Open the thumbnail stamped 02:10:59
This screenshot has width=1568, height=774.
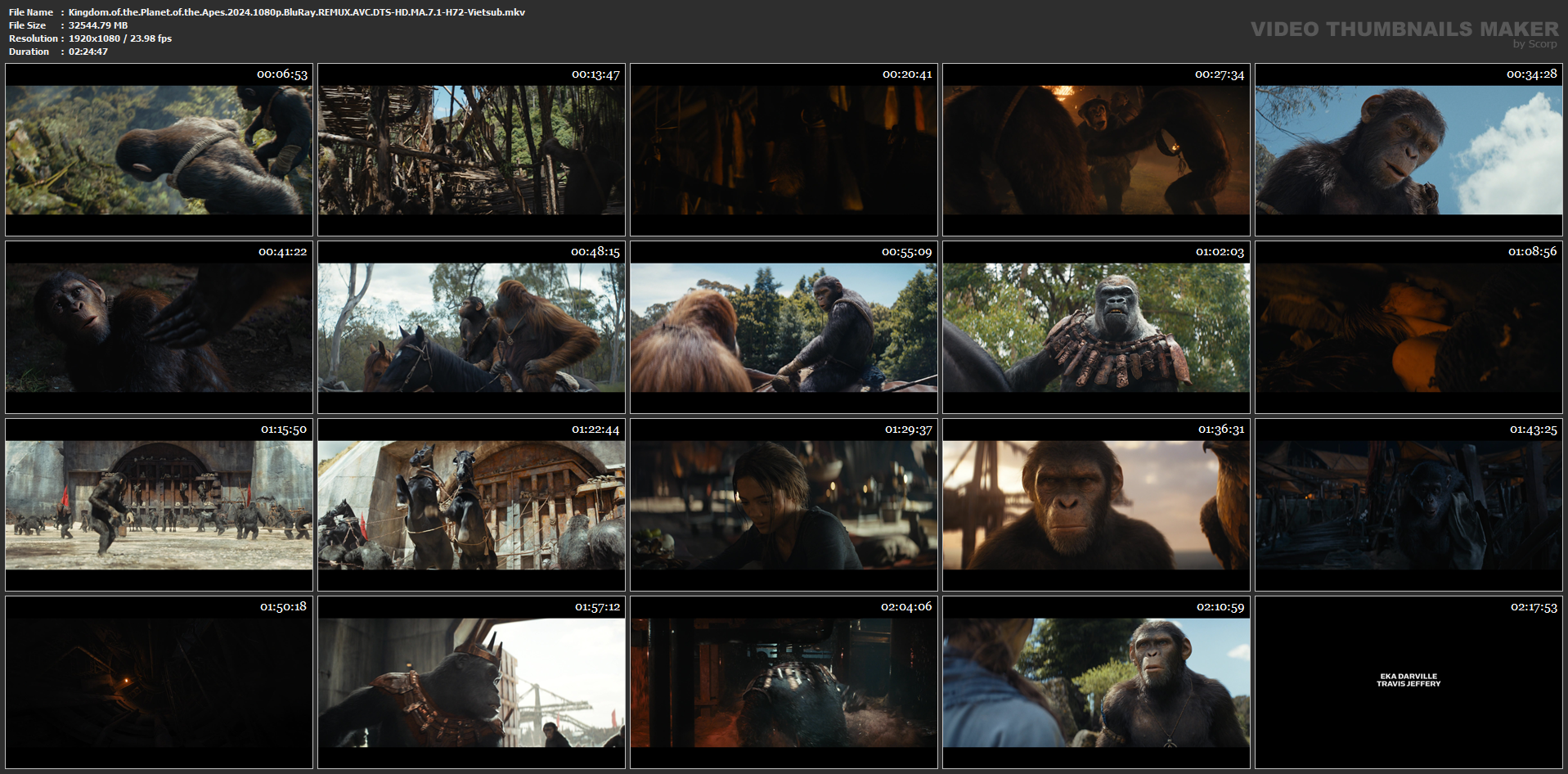(x=1096, y=682)
